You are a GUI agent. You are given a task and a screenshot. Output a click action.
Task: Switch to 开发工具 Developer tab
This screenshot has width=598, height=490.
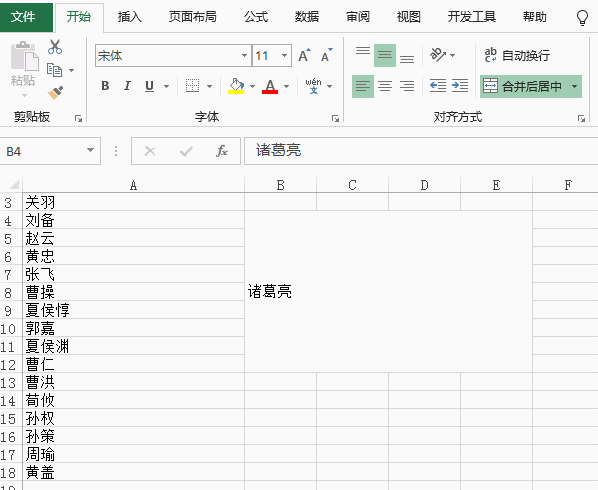(x=471, y=17)
